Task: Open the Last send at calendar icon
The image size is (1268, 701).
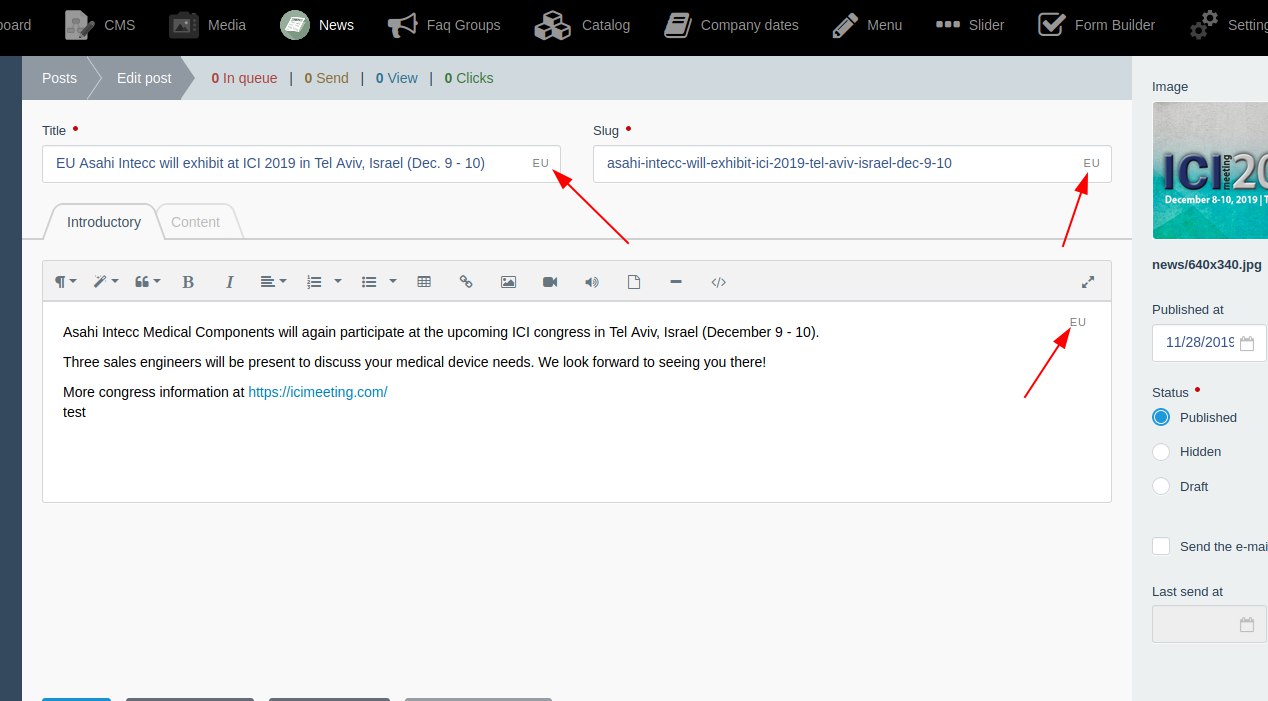Action: point(1247,624)
